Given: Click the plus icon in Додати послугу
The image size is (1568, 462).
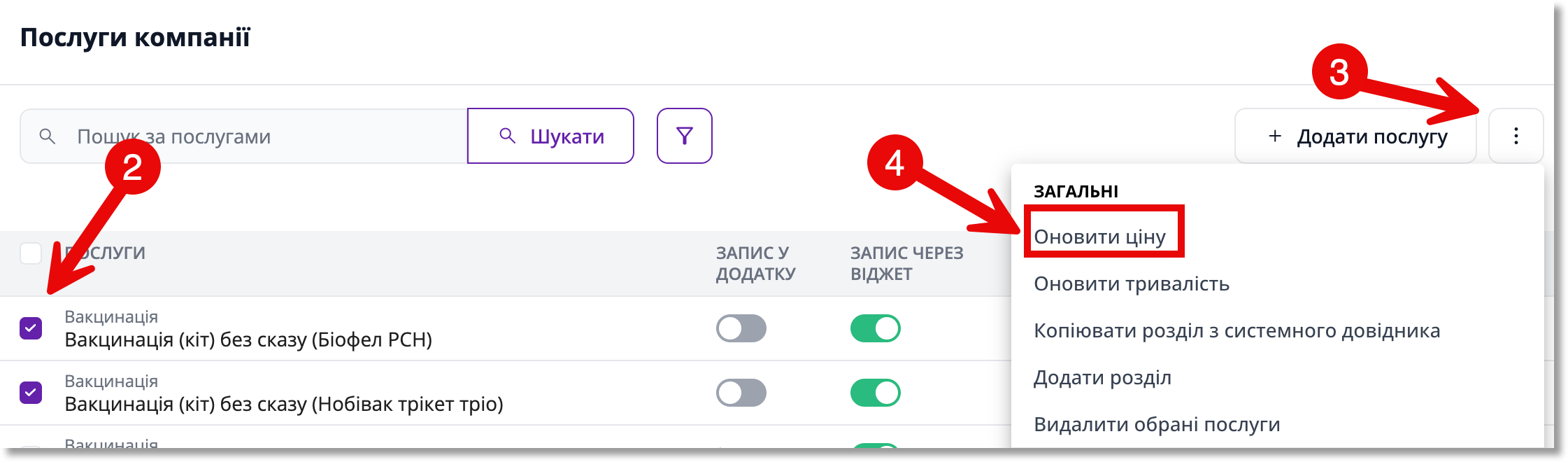Looking at the screenshot, I should pyautogui.click(x=1275, y=136).
